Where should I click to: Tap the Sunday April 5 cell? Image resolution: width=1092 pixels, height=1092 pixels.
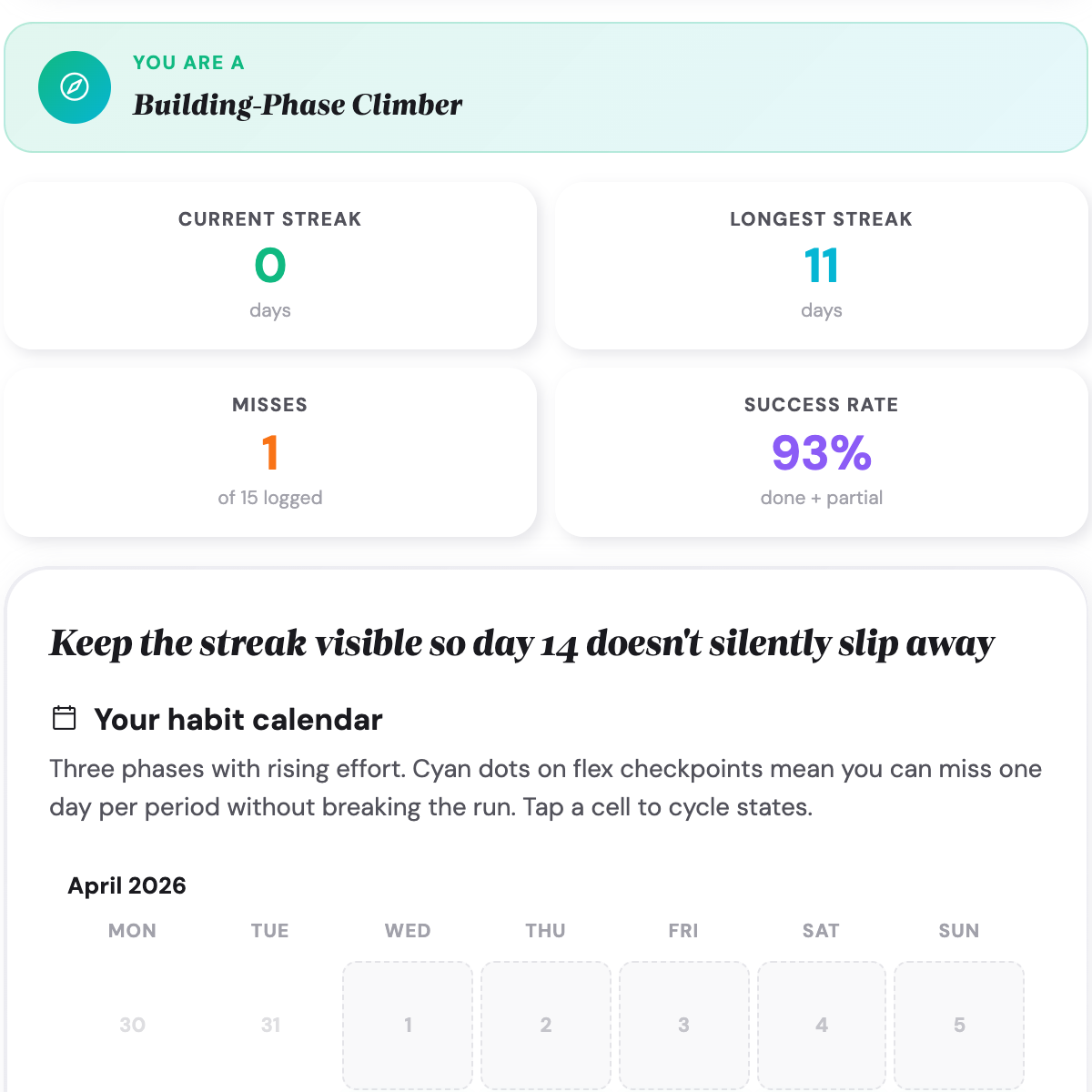(959, 1025)
